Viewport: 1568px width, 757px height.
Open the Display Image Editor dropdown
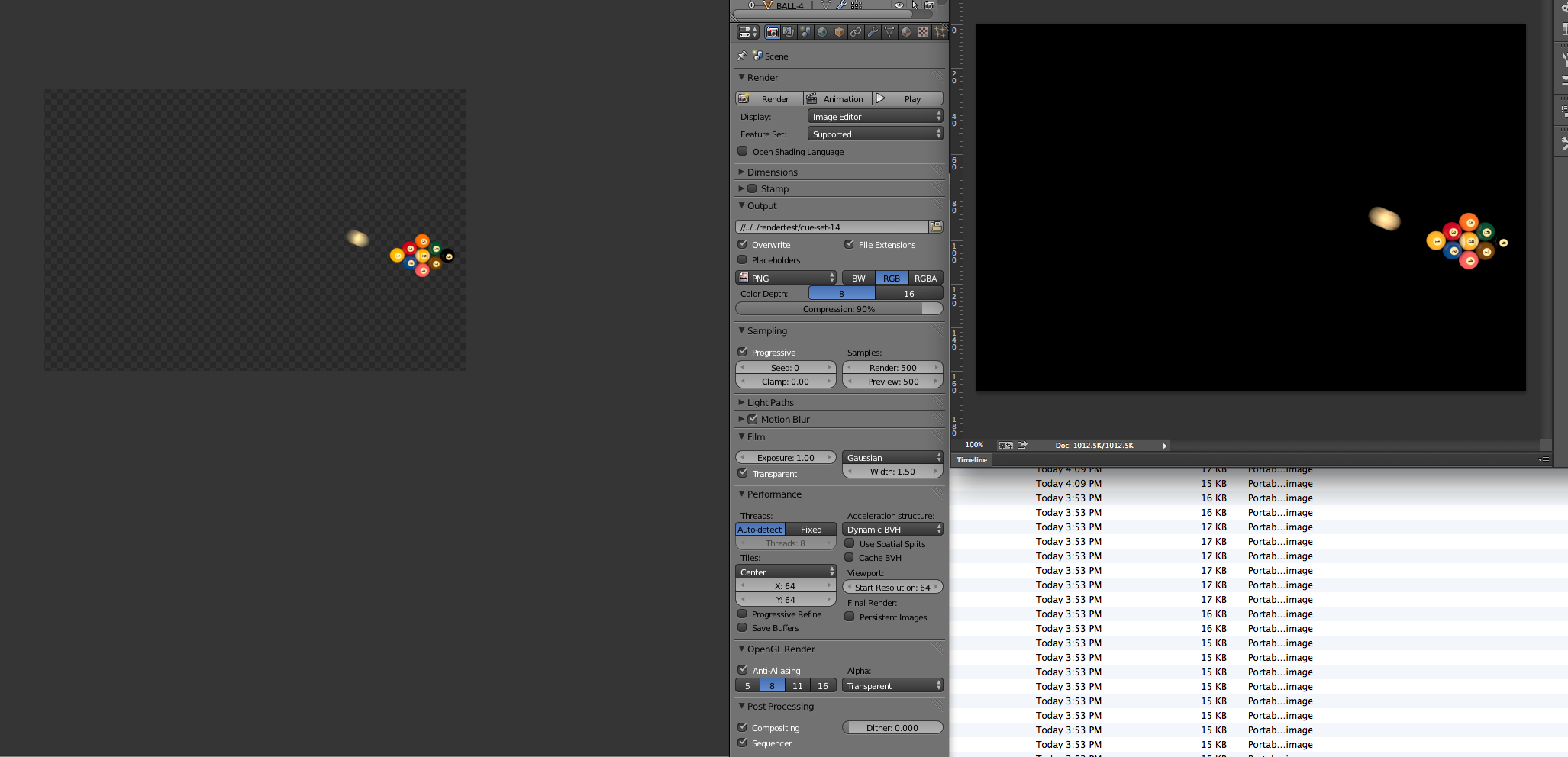[876, 116]
